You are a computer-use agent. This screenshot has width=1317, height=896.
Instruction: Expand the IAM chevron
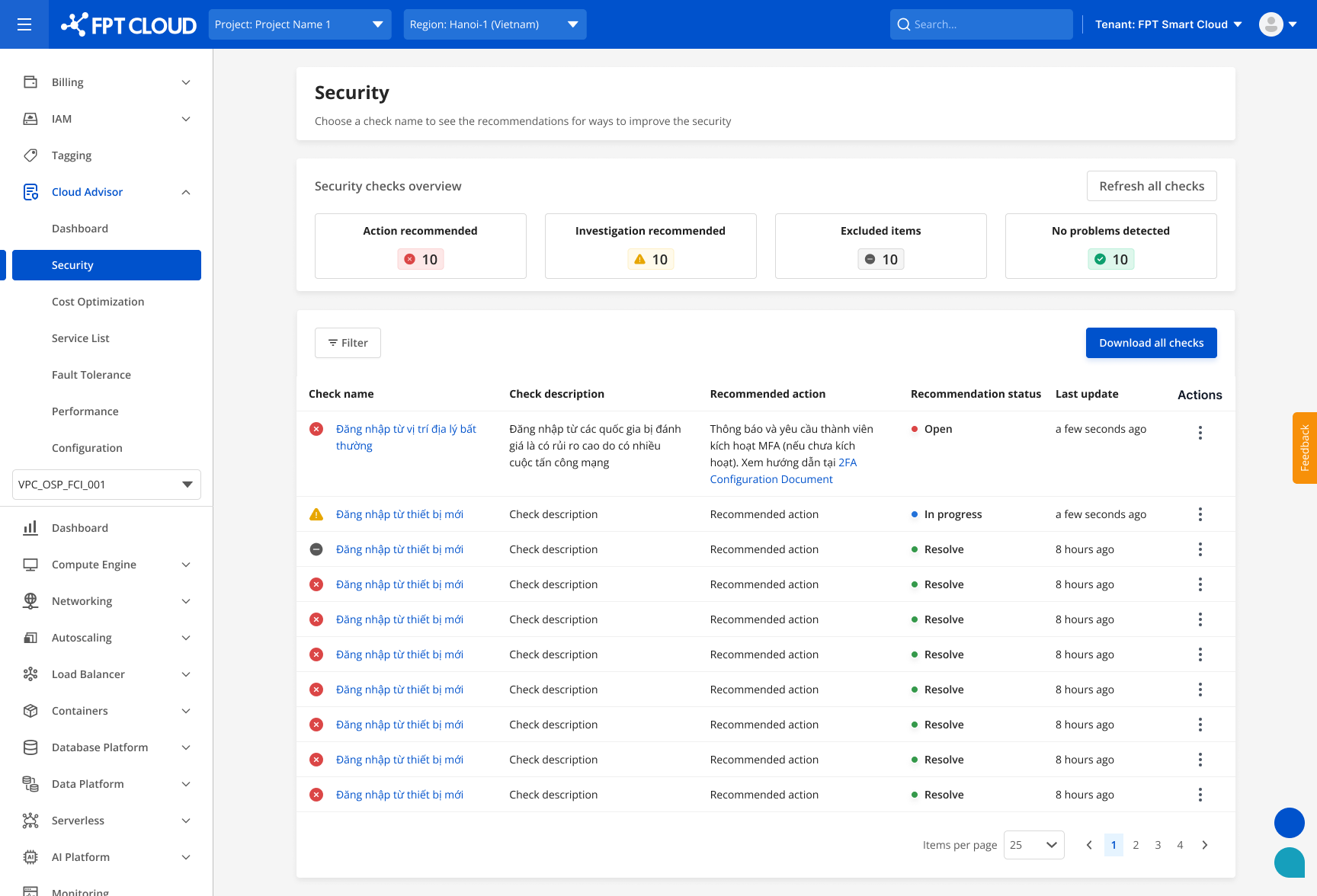click(186, 119)
